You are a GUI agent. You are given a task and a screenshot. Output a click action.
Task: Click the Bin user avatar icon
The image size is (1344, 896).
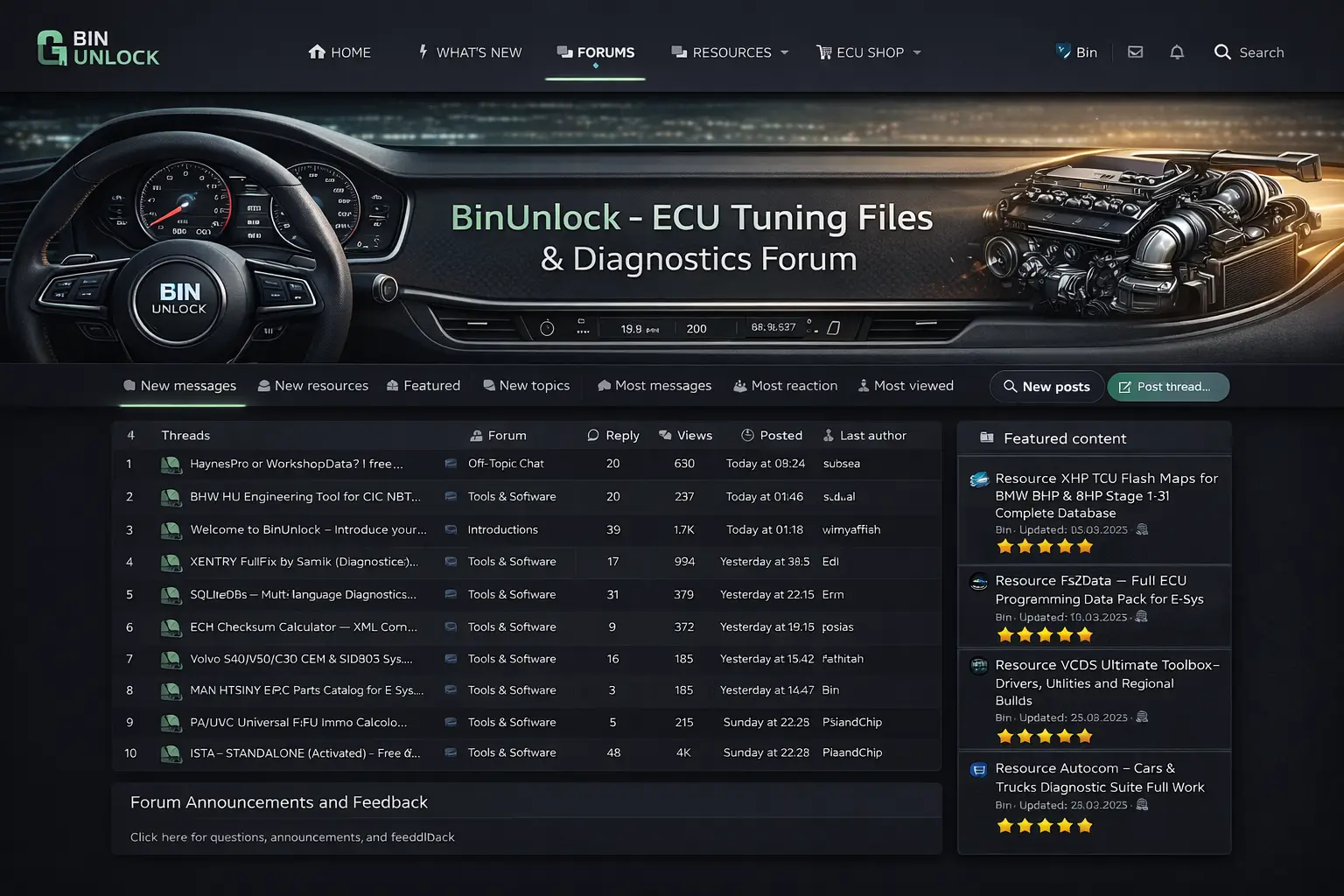(x=1063, y=52)
